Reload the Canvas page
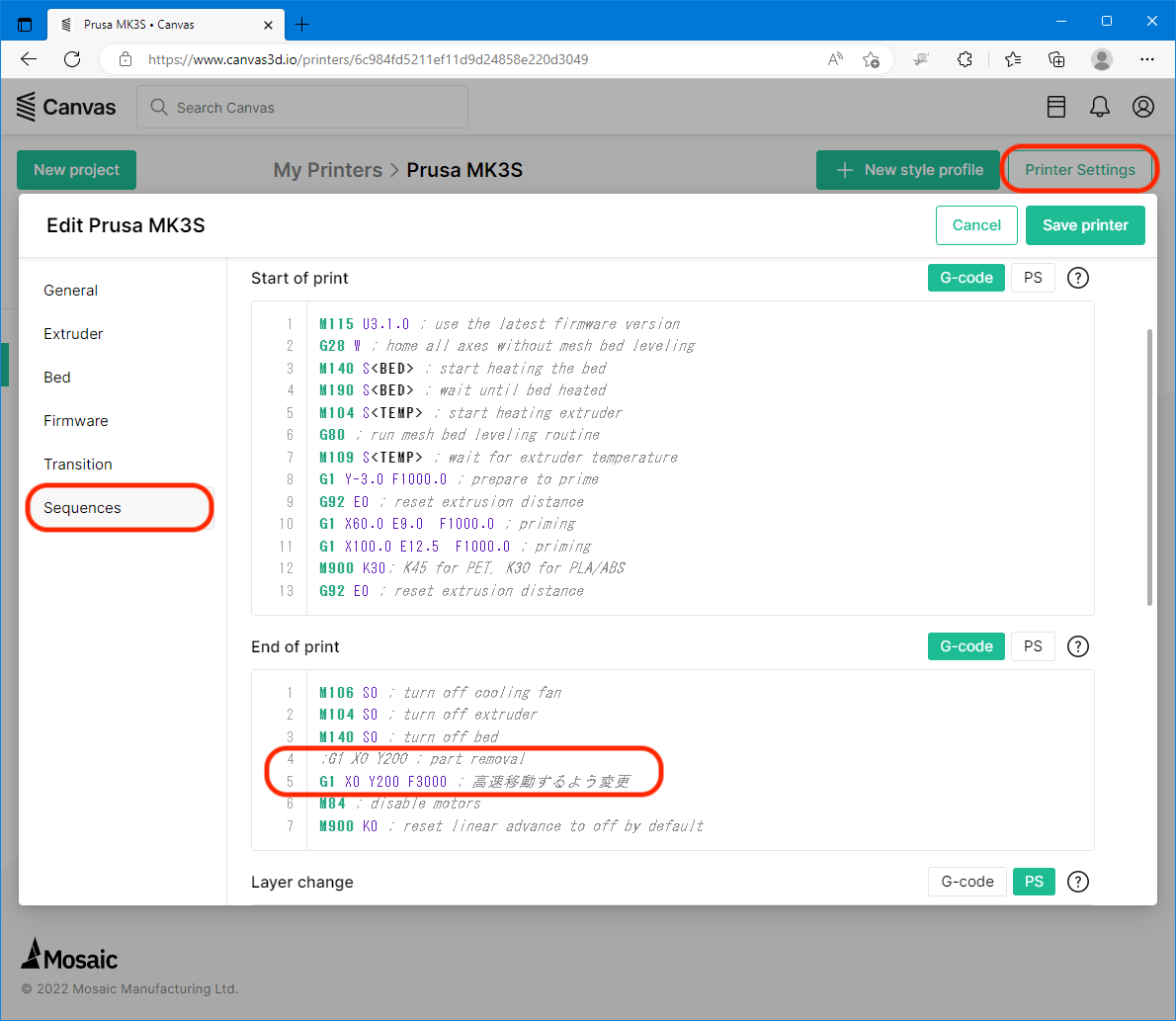Image resolution: width=1176 pixels, height=1021 pixels. tap(72, 59)
